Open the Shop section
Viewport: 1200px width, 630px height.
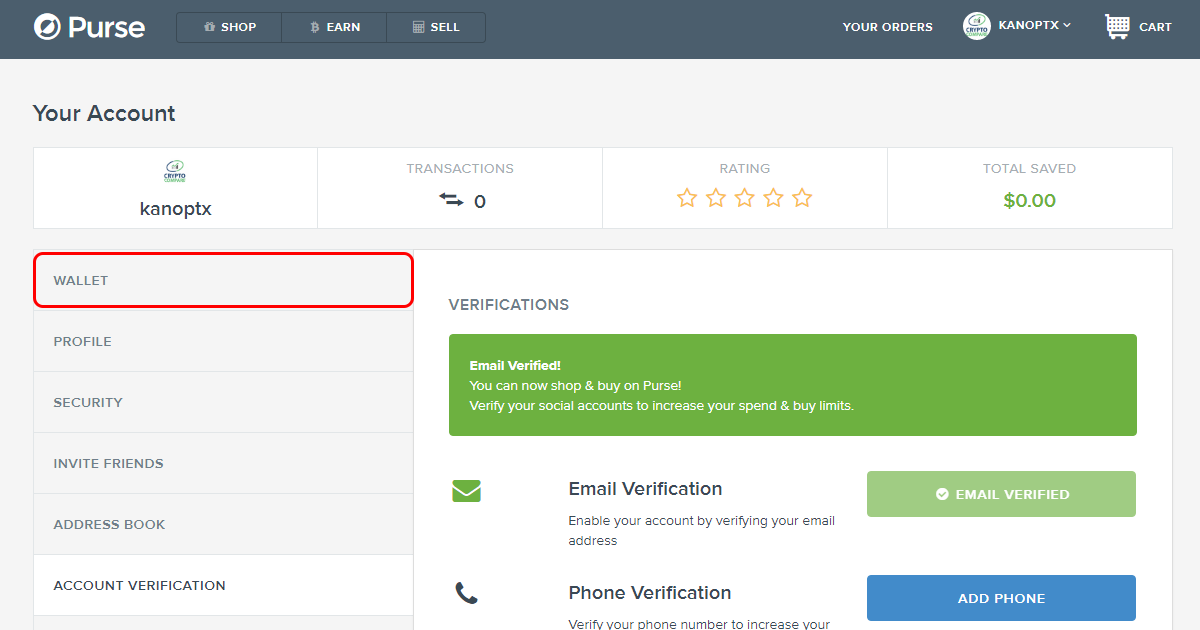click(229, 27)
